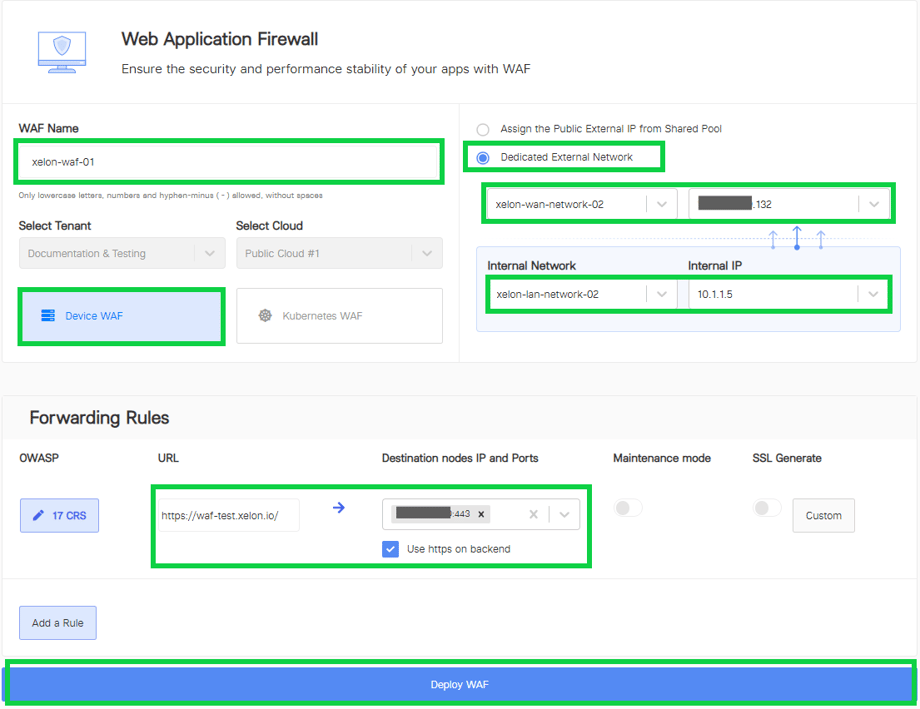Viewport: 920px width, 709px height.
Task: Toggle the SSL Generate switch
Action: coord(767,508)
